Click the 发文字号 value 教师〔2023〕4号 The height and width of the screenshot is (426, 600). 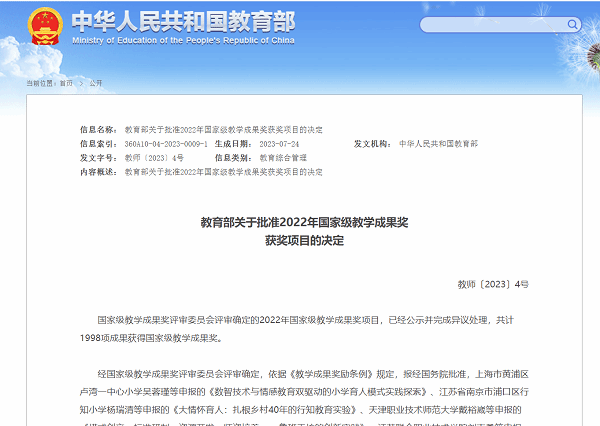[154, 158]
